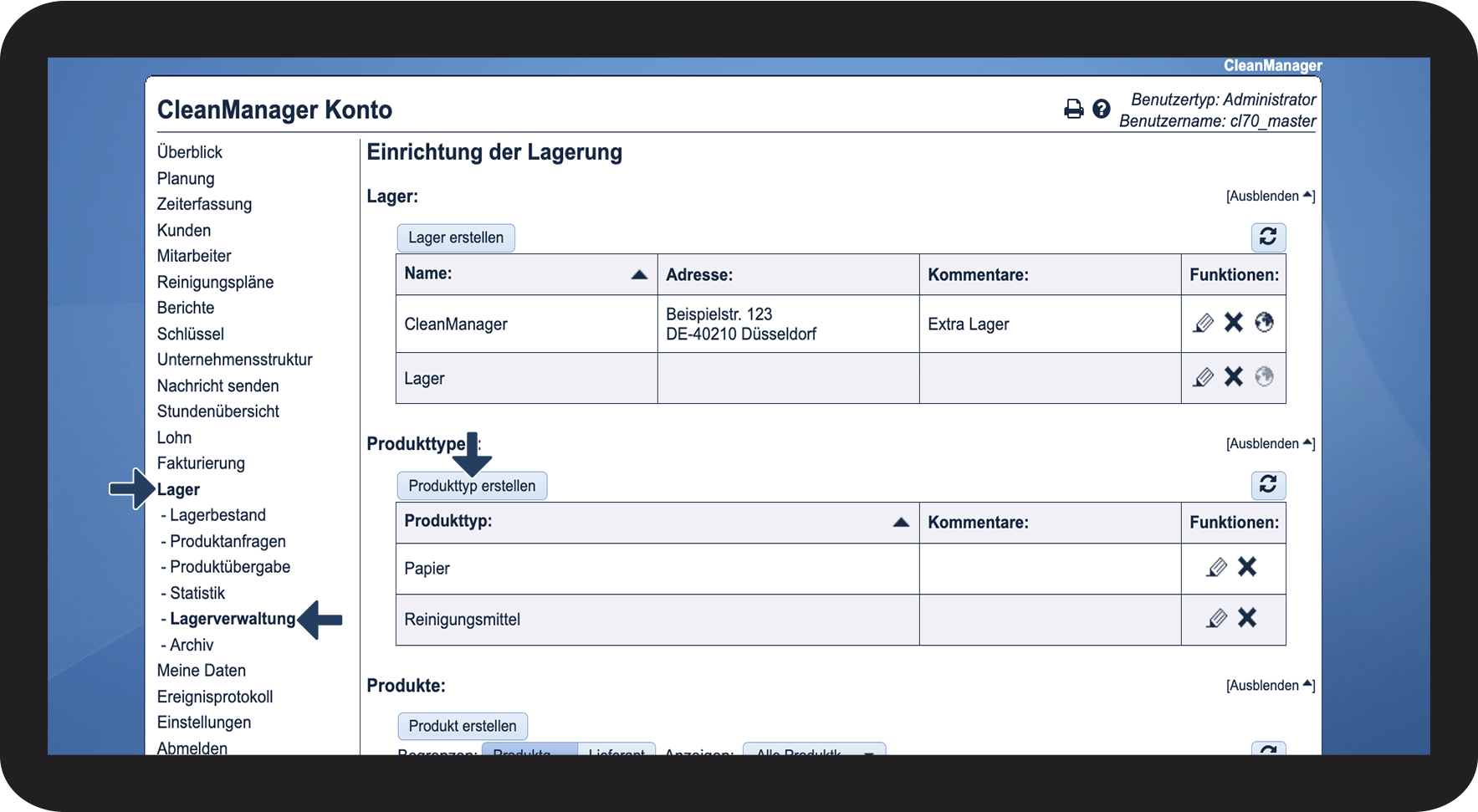Edit the CleanManager warehouse entry
This screenshot has width=1478, height=812.
[1203, 323]
